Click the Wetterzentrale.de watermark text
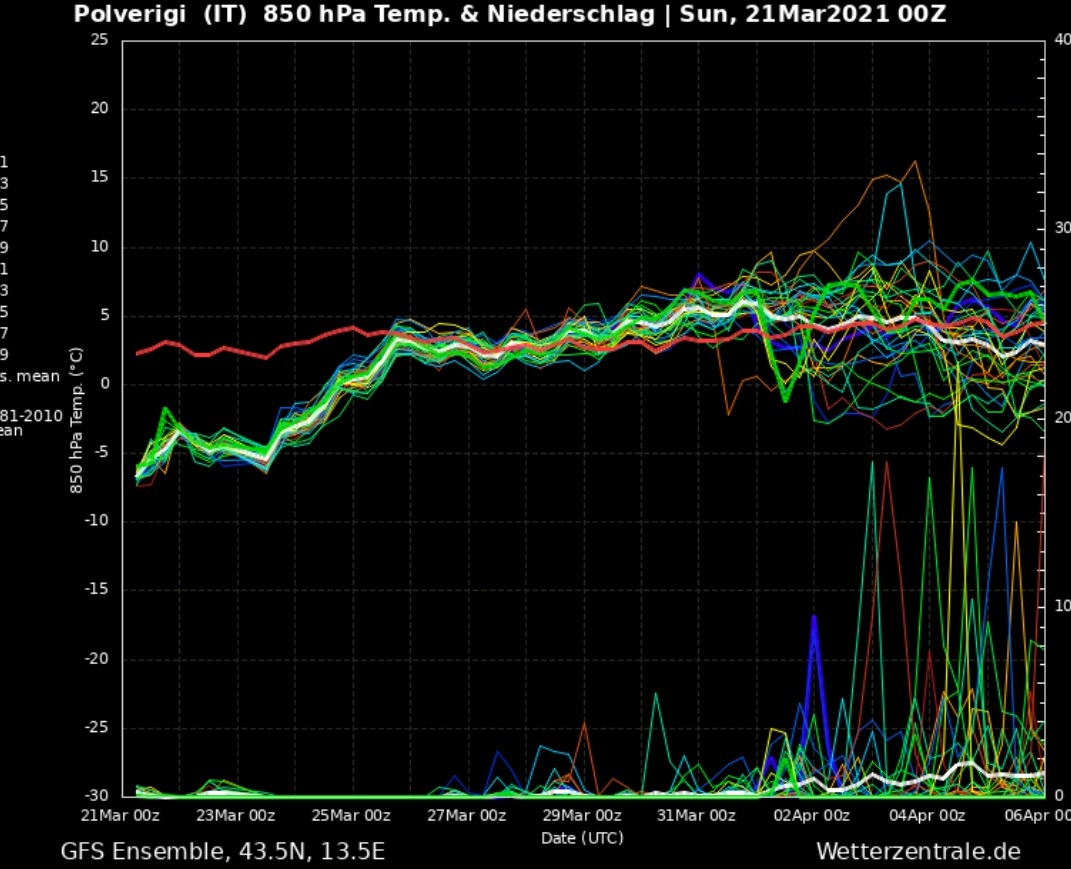This screenshot has height=869, width=1071. point(918,851)
